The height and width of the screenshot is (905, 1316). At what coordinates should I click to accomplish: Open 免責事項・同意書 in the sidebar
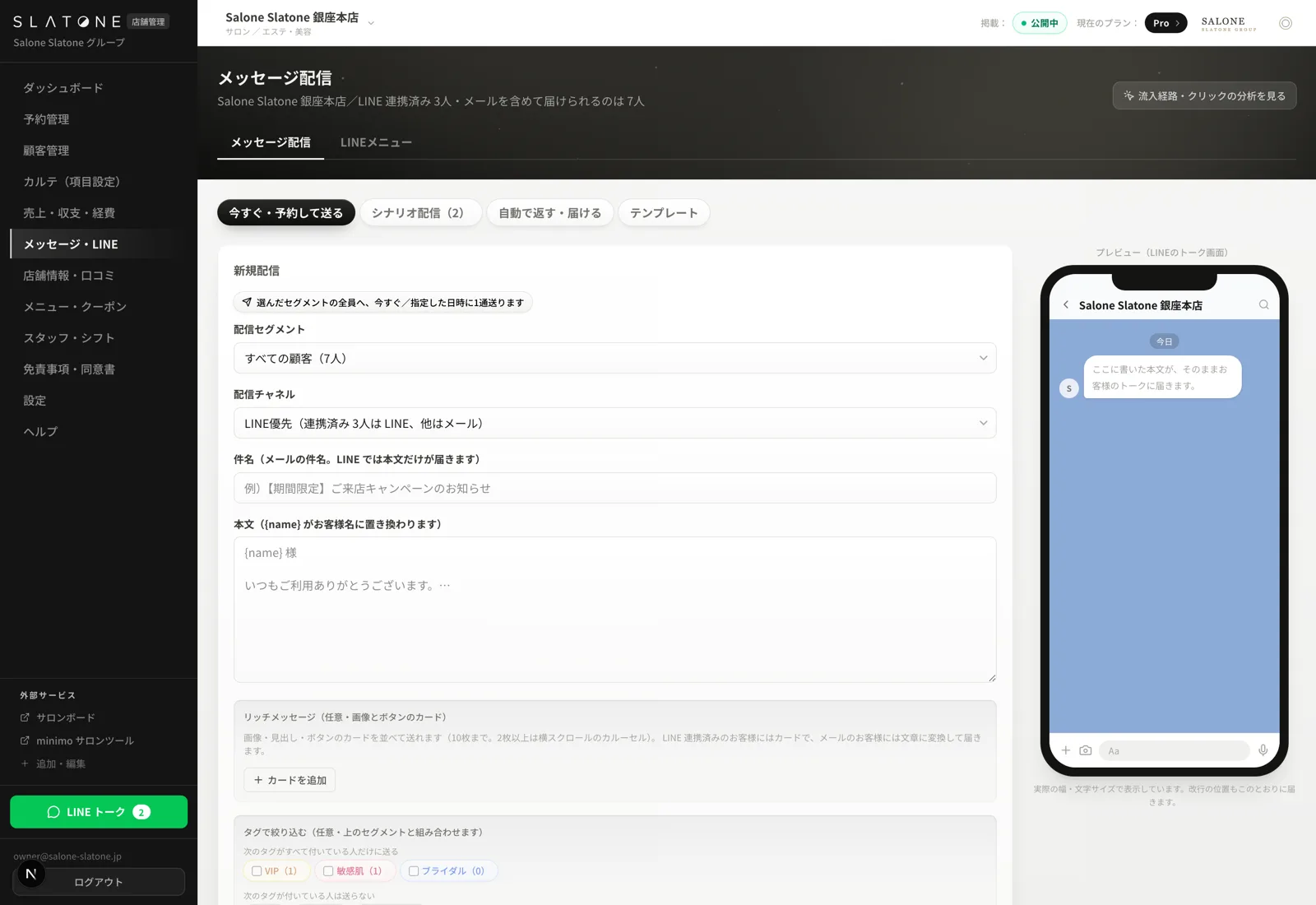98,369
